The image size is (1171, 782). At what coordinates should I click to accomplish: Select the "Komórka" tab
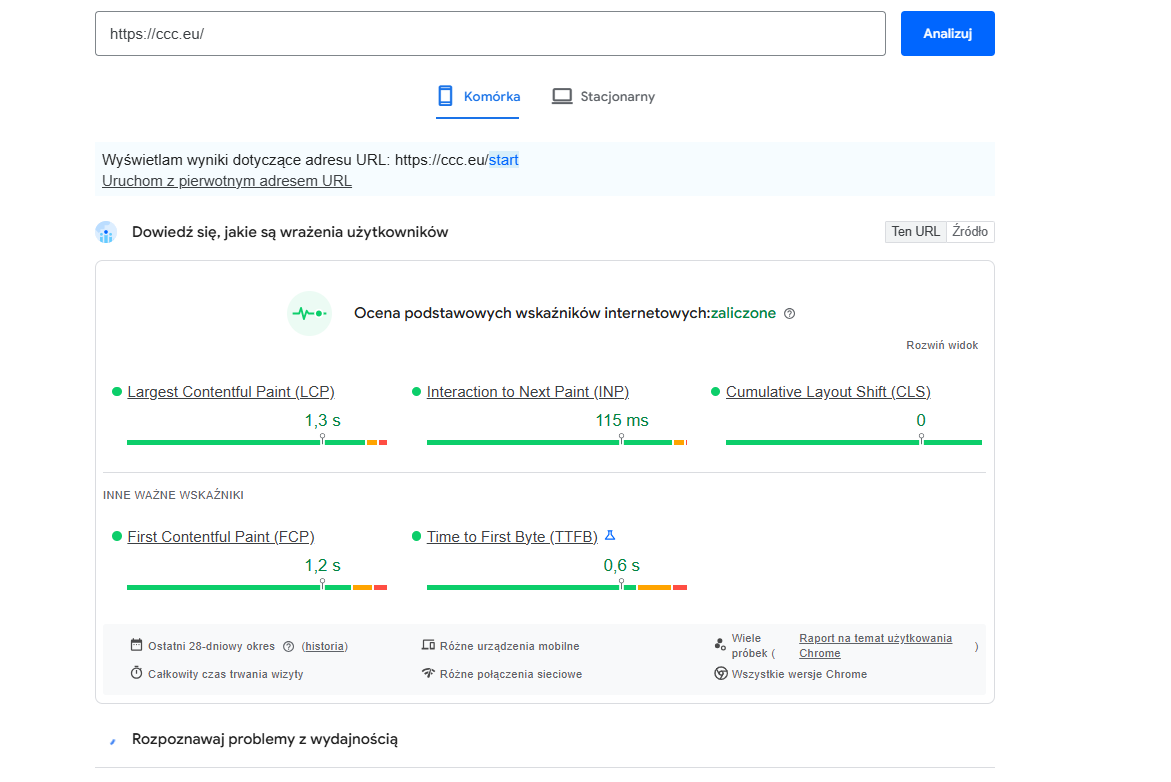pyautogui.click(x=477, y=96)
